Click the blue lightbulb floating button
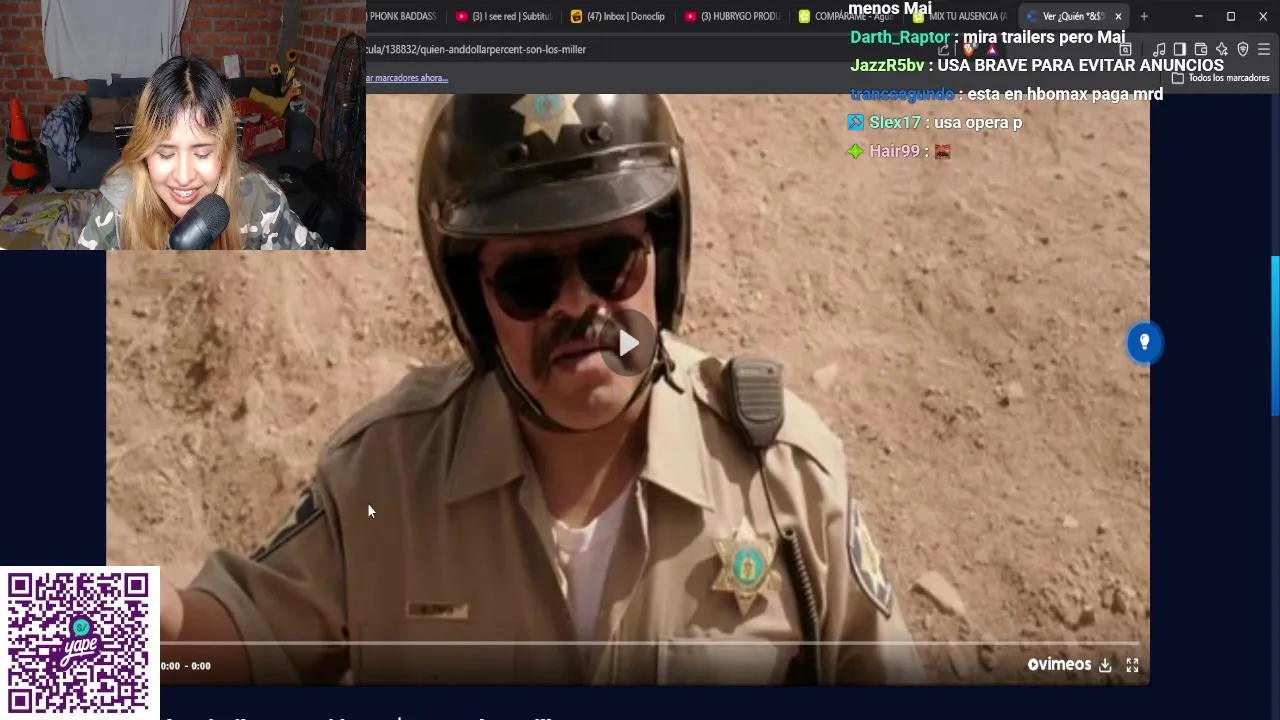This screenshot has width=1280, height=720. [1145, 343]
